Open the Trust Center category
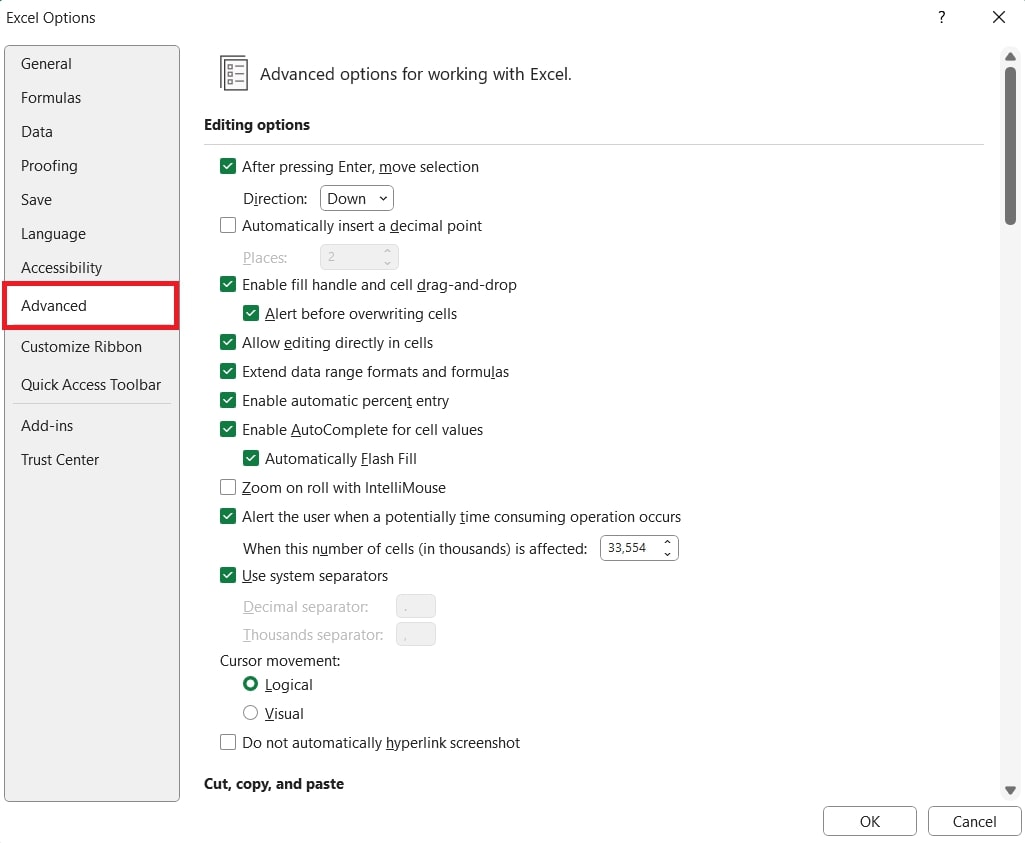Image resolution: width=1025 pixels, height=843 pixels. point(92,460)
